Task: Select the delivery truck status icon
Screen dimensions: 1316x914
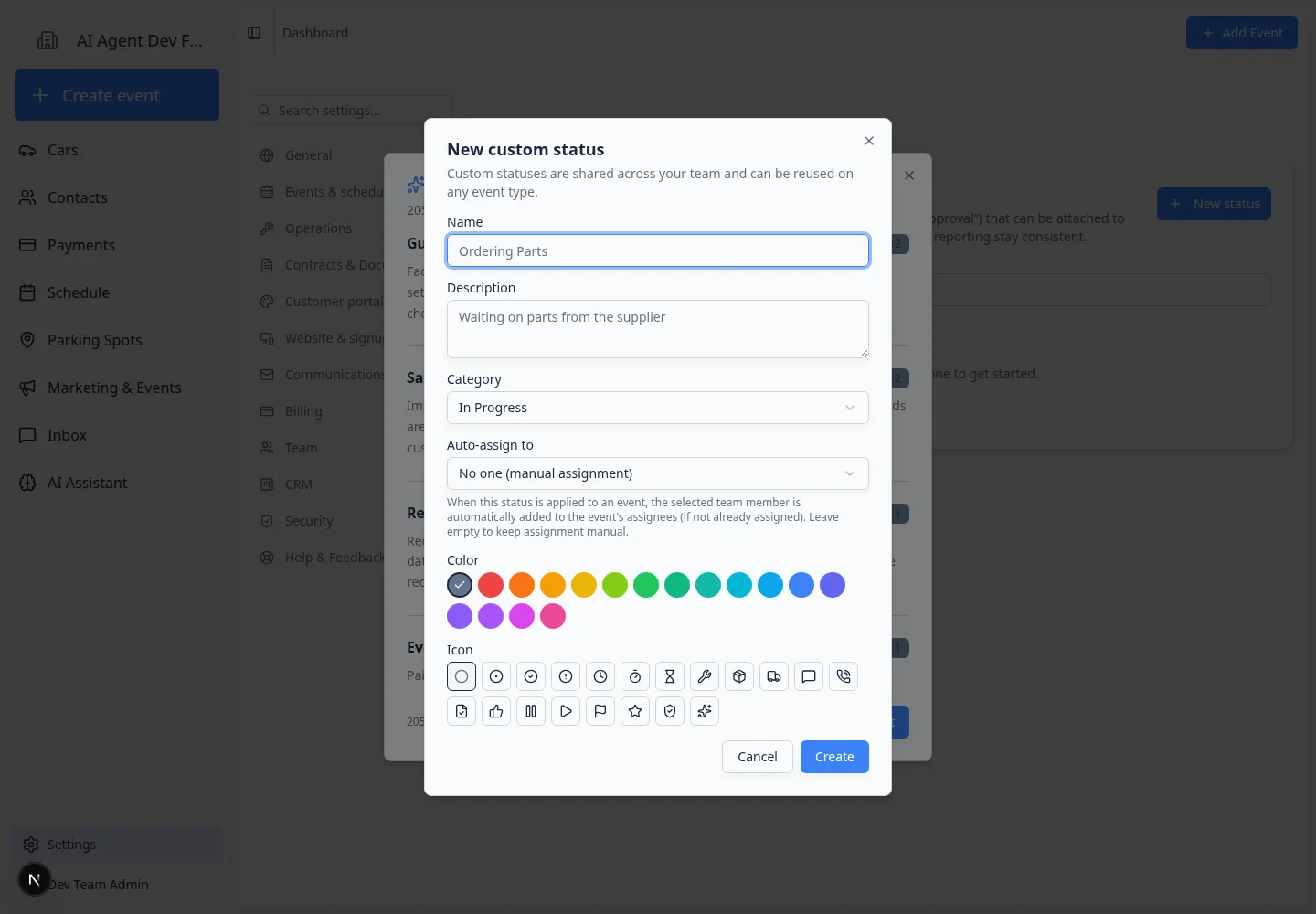Action: (x=774, y=676)
